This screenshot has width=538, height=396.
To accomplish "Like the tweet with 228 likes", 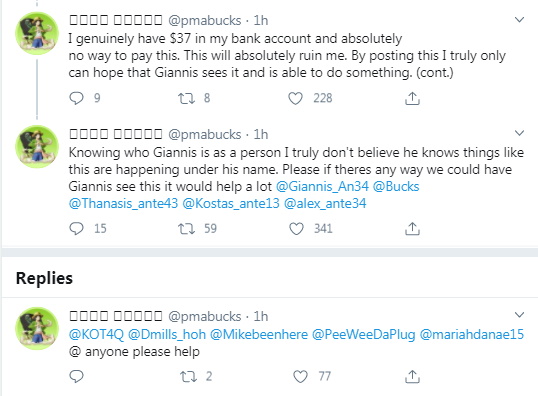I will (295, 98).
